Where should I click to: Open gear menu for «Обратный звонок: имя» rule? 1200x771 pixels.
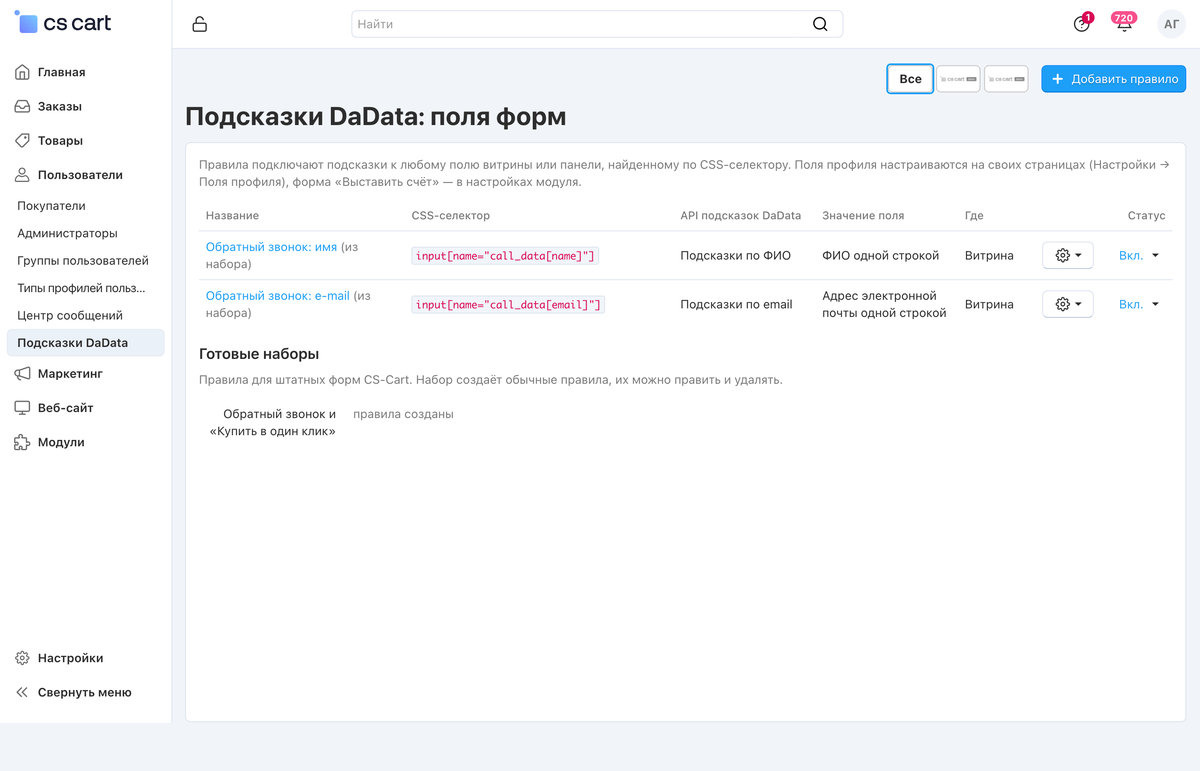1068,255
